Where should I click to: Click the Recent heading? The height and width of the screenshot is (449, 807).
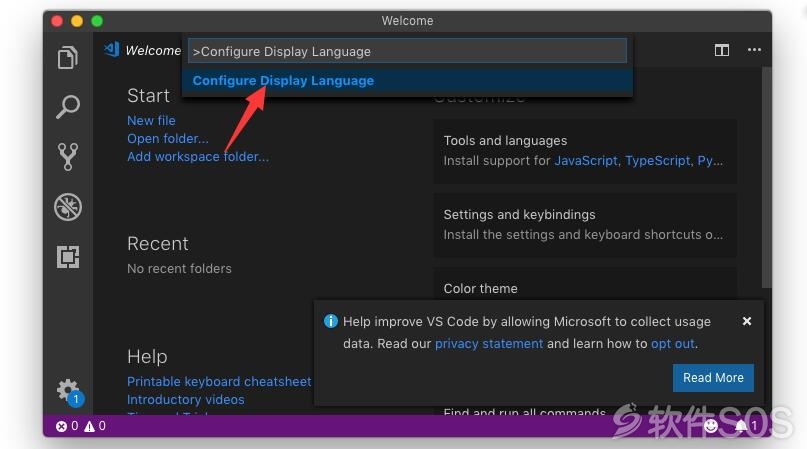click(x=157, y=244)
